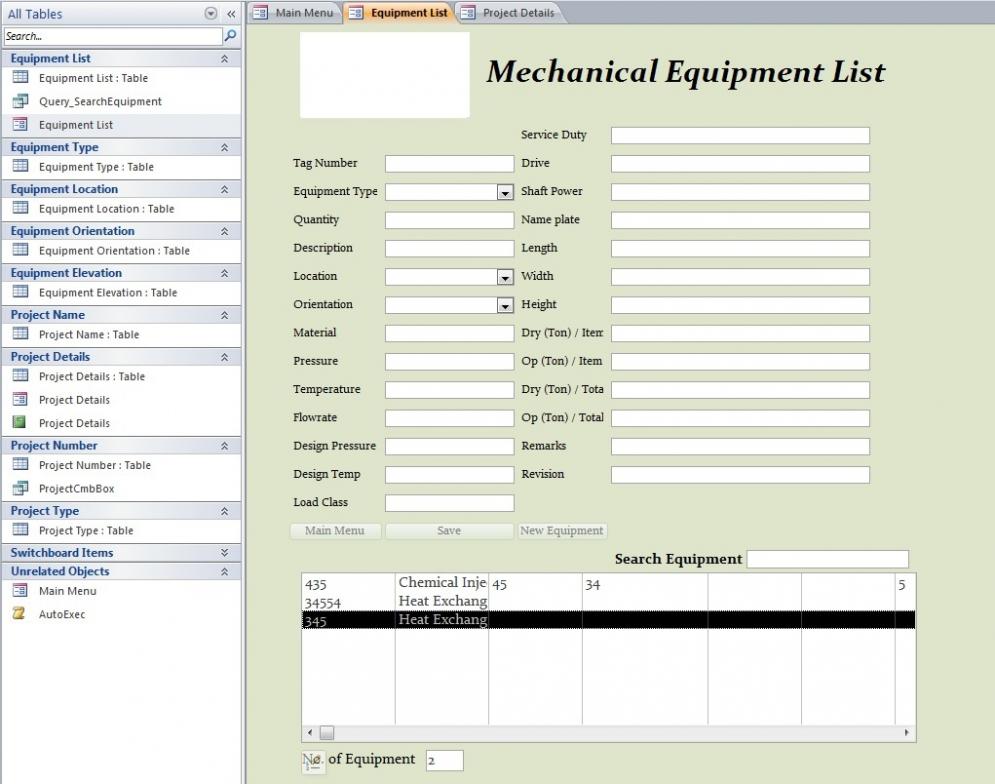Click the Search Equipment input field

click(827, 559)
